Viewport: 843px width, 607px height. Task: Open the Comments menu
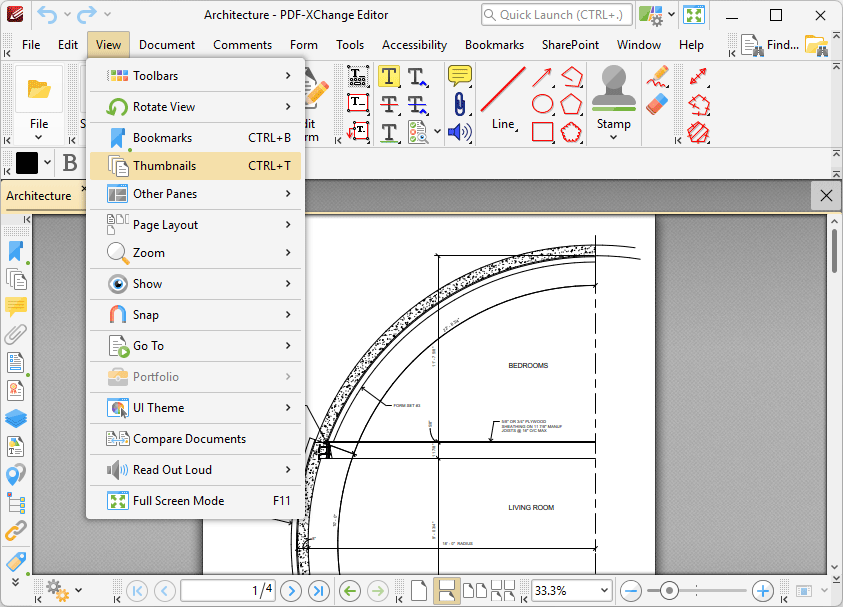tap(242, 45)
